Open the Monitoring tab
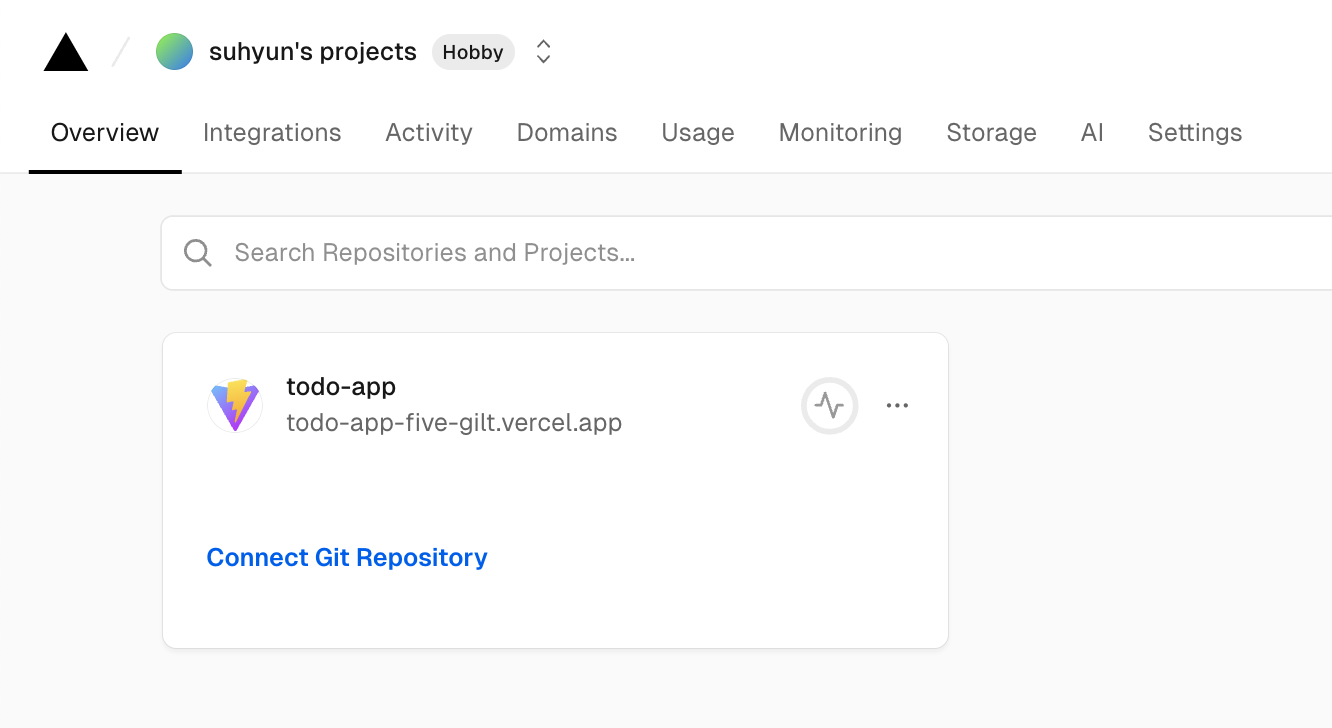Image resolution: width=1332 pixels, height=728 pixels. (x=840, y=133)
